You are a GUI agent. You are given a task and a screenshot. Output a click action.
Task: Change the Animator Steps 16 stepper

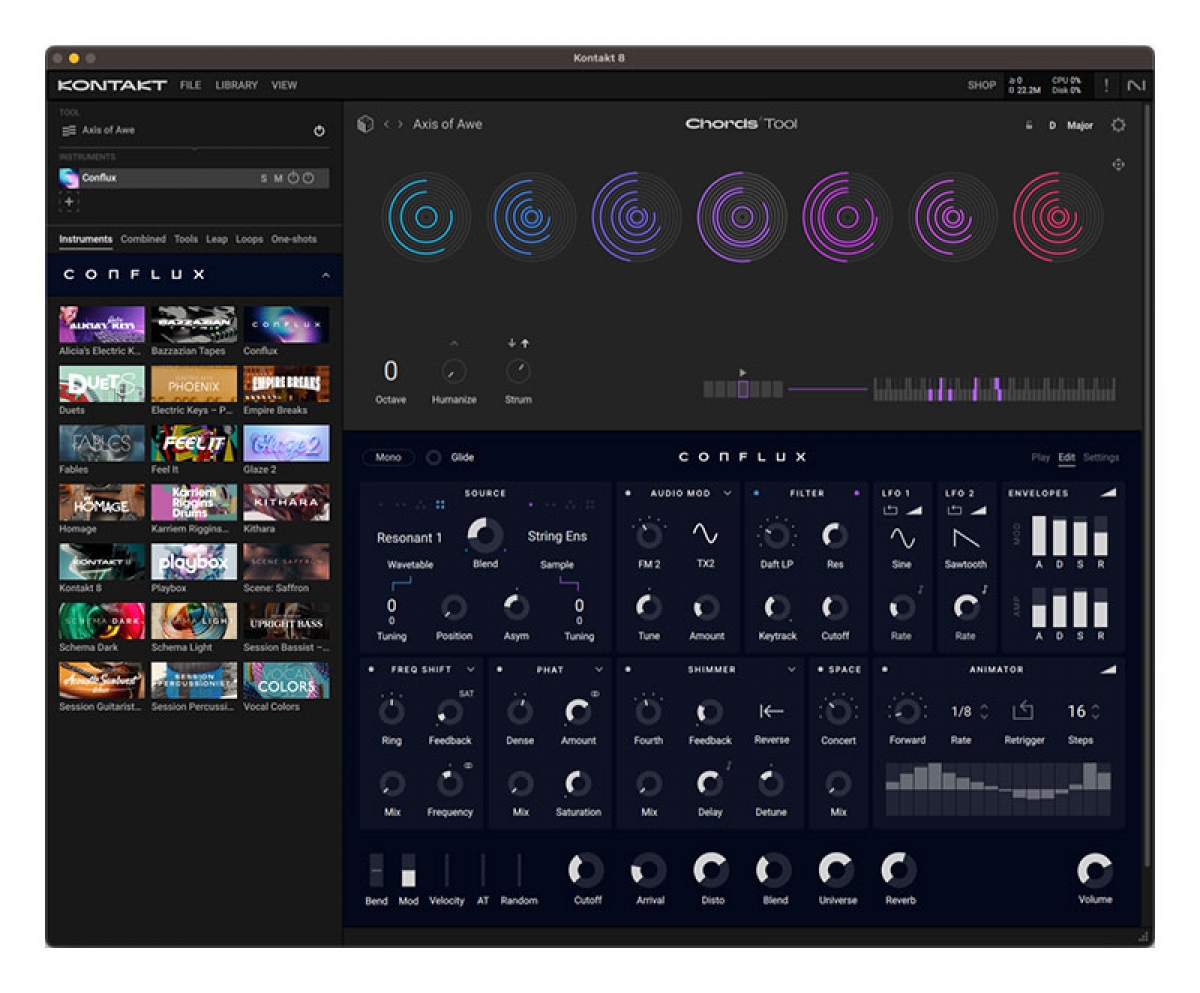coord(1095,712)
